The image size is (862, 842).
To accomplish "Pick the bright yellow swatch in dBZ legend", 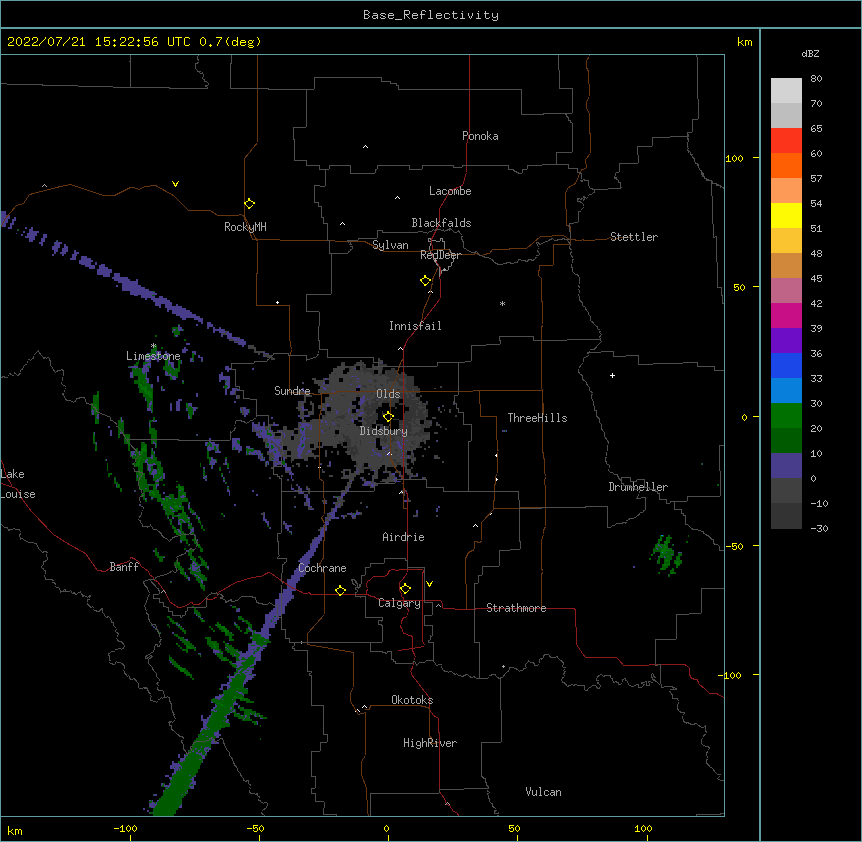I will pyautogui.click(x=786, y=215).
